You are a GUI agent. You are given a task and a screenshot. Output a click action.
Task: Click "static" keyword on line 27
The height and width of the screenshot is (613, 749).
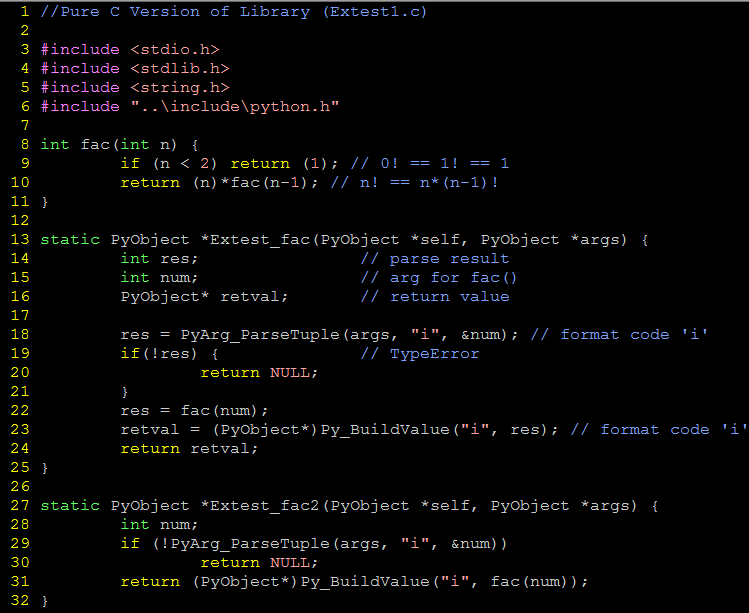pos(70,505)
